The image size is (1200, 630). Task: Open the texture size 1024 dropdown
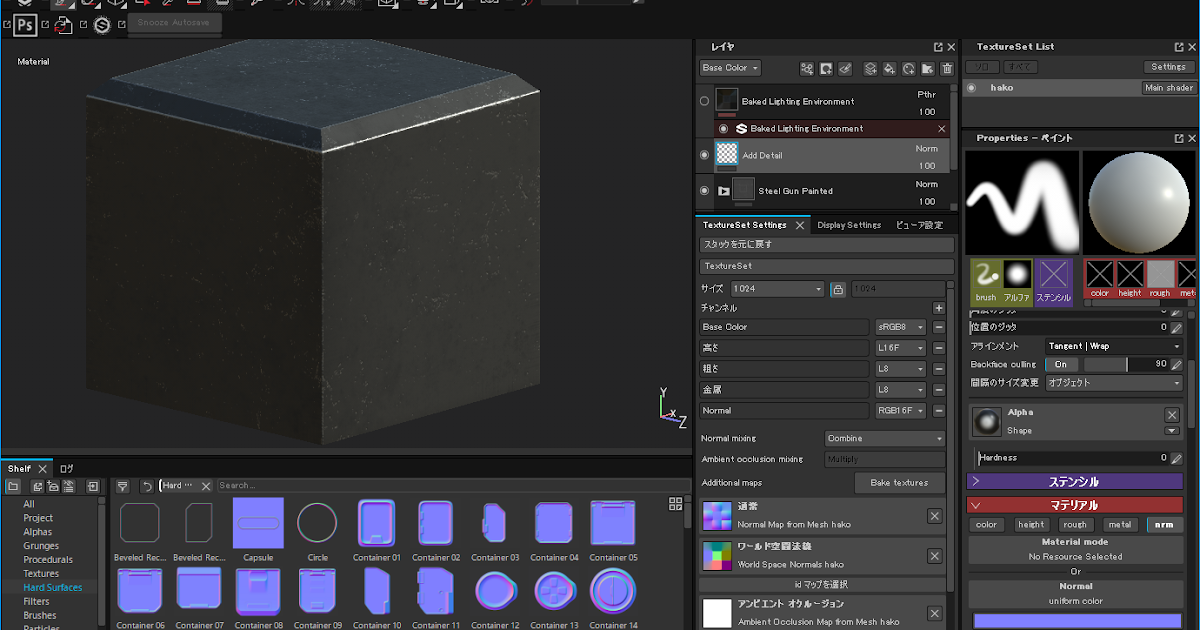click(x=776, y=288)
